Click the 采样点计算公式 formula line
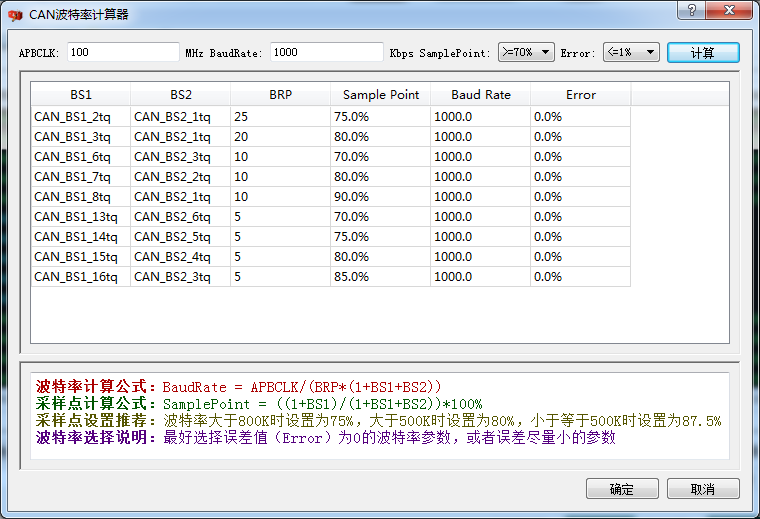The width and height of the screenshot is (760, 519). point(259,404)
